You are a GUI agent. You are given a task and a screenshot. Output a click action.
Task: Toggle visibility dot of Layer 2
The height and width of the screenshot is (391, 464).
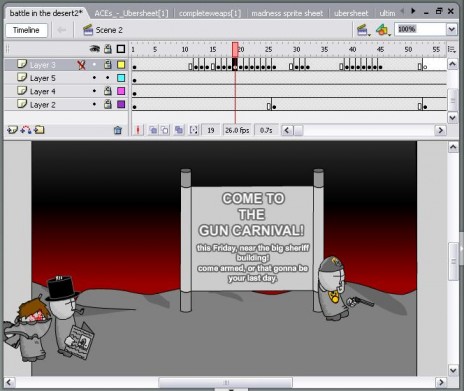pos(94,104)
